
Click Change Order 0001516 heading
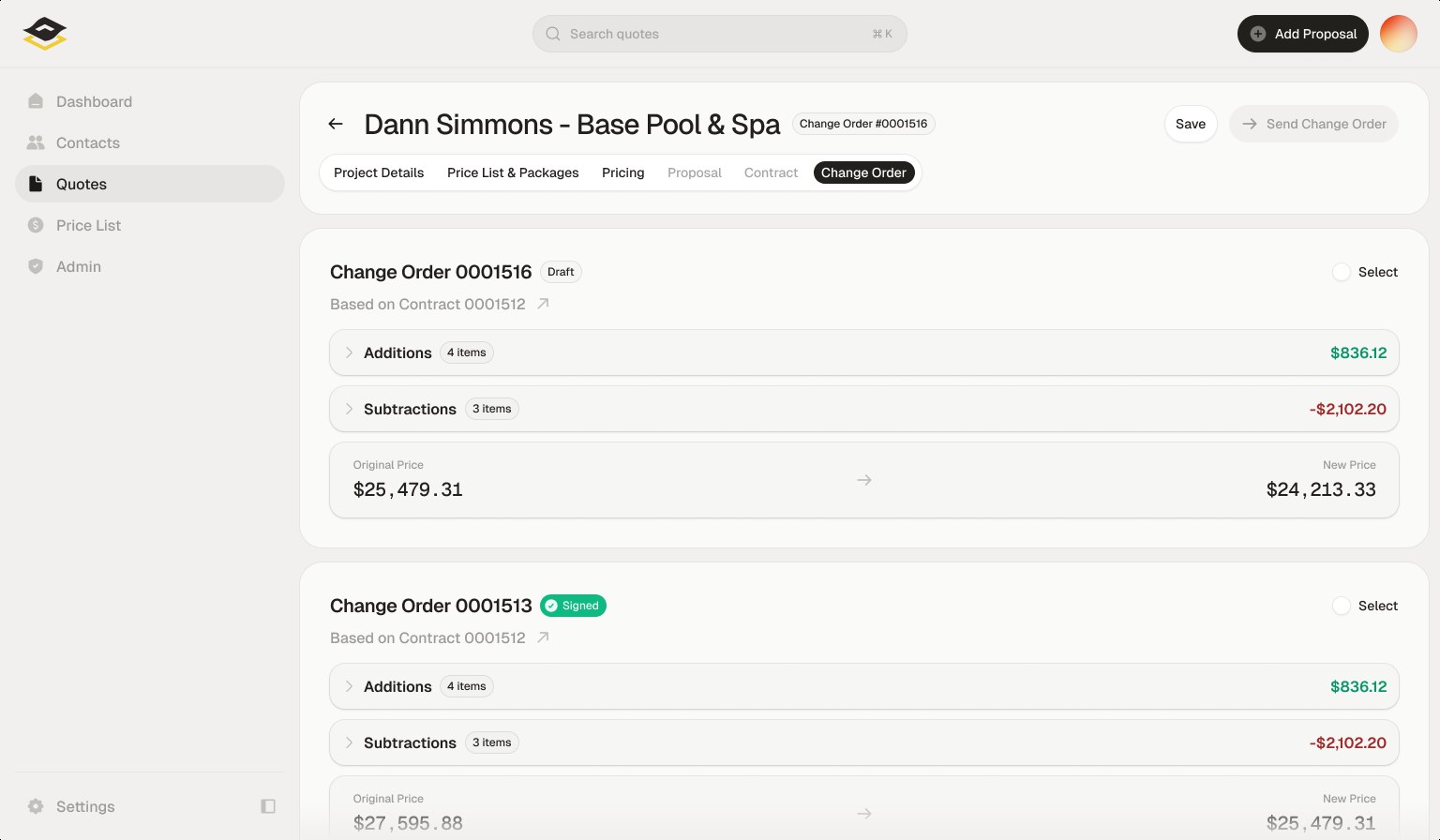point(430,272)
